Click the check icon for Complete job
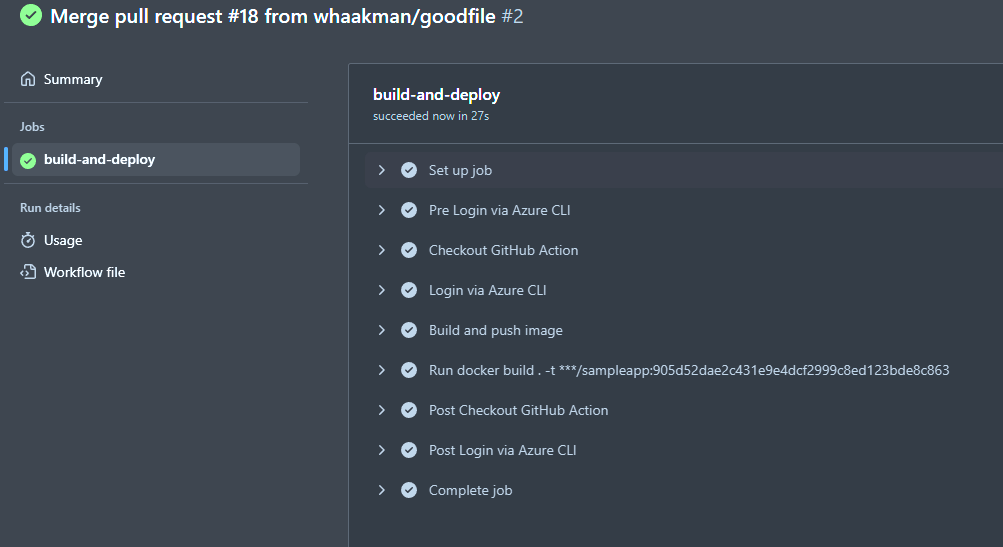The width and height of the screenshot is (1003, 547). (409, 490)
